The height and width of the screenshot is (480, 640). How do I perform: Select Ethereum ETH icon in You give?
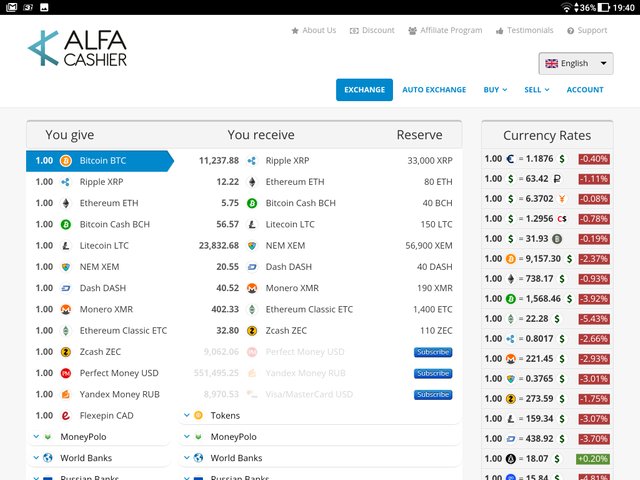[66, 203]
